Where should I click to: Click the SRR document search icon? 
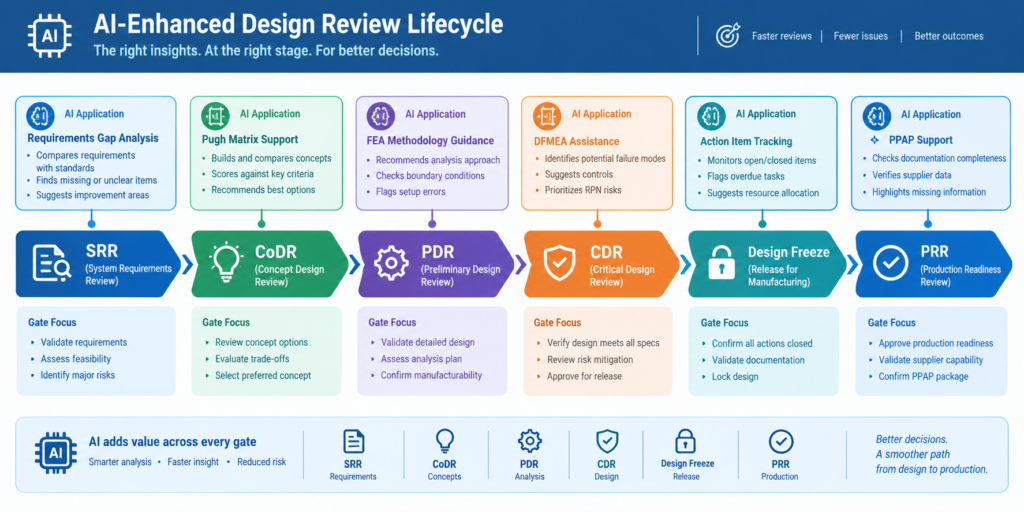[53, 263]
